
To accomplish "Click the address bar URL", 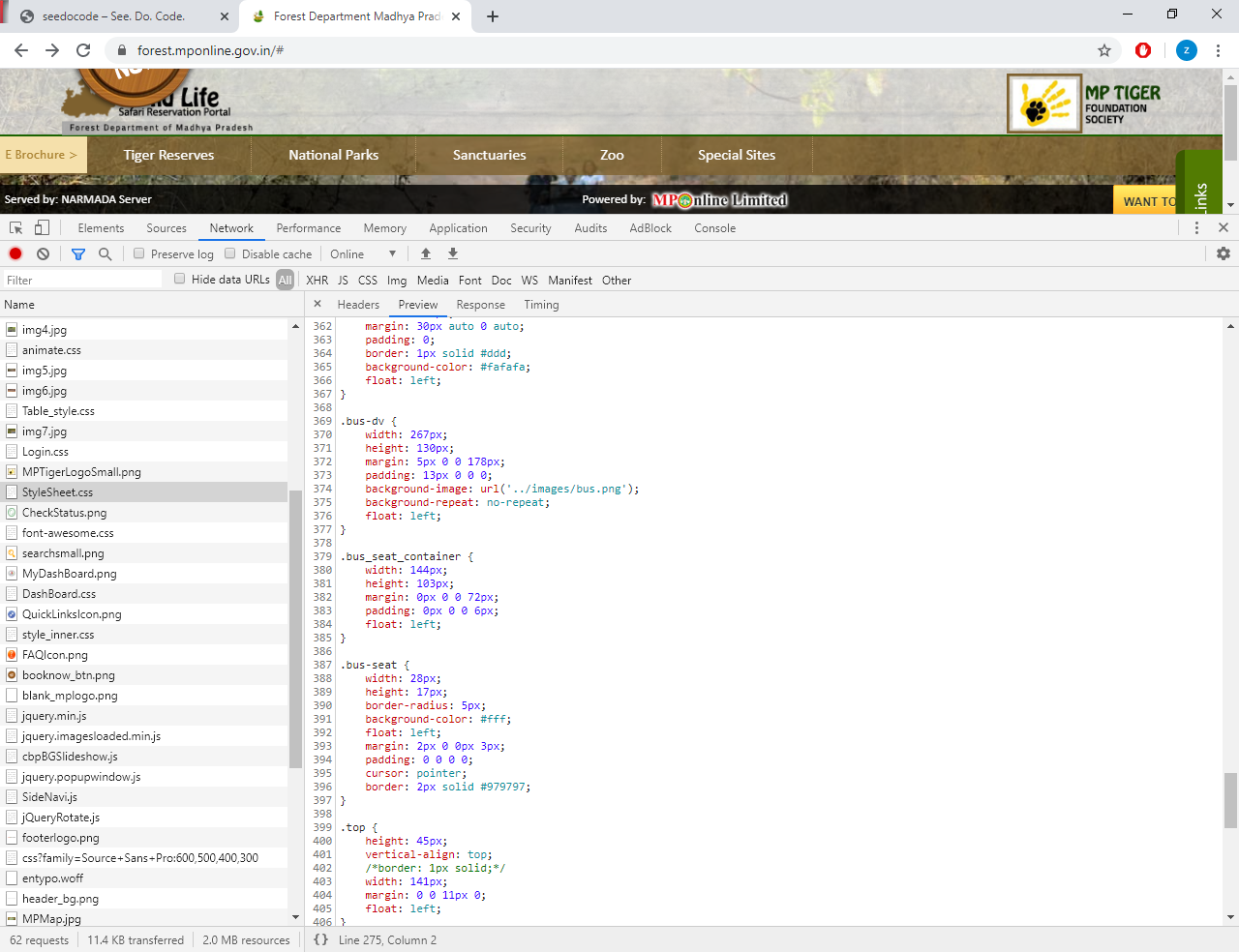I will (210, 50).
